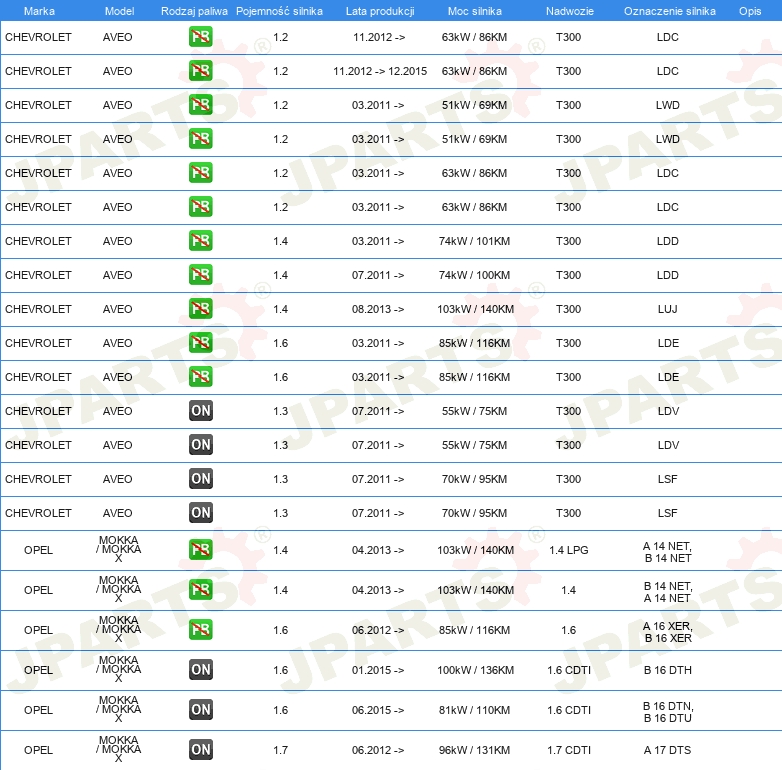The image size is (782, 770).
Task: Click the ON diesel icon in the A 17 DTS row
Action: 201,750
